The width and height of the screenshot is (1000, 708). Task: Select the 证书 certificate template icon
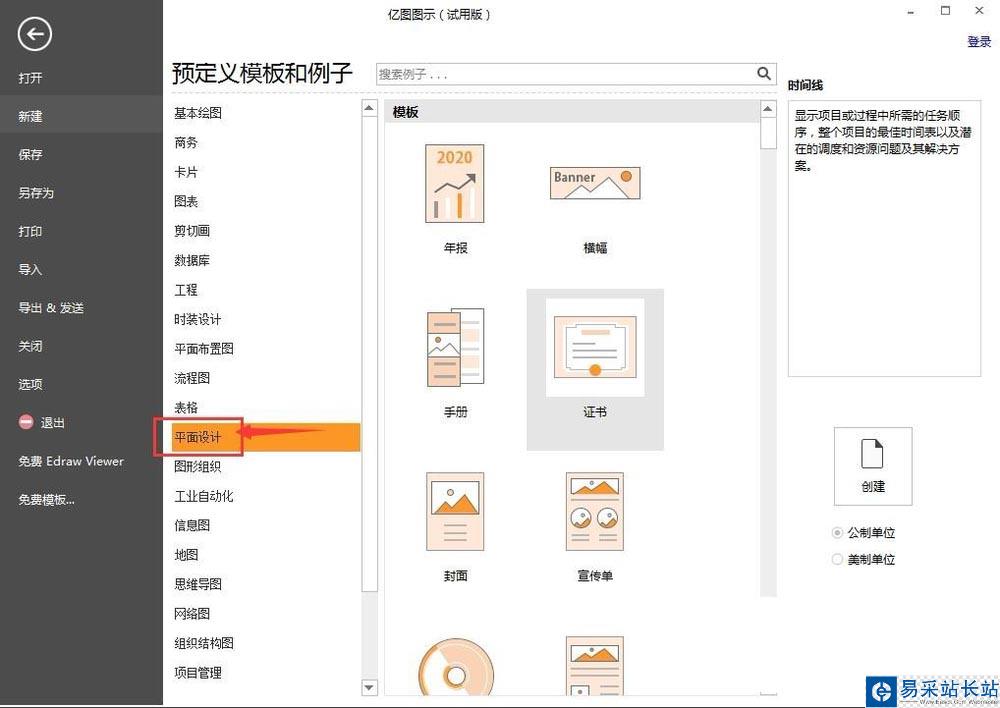click(594, 347)
